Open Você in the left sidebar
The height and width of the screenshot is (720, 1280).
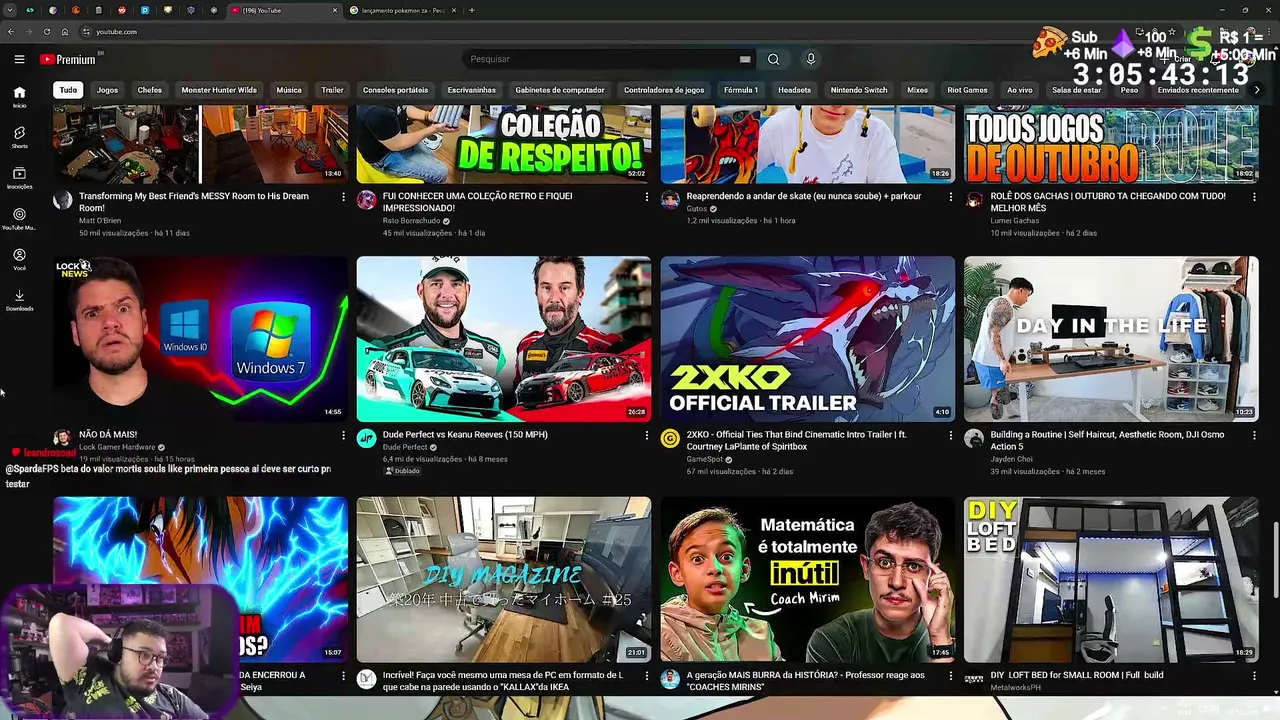point(19,260)
